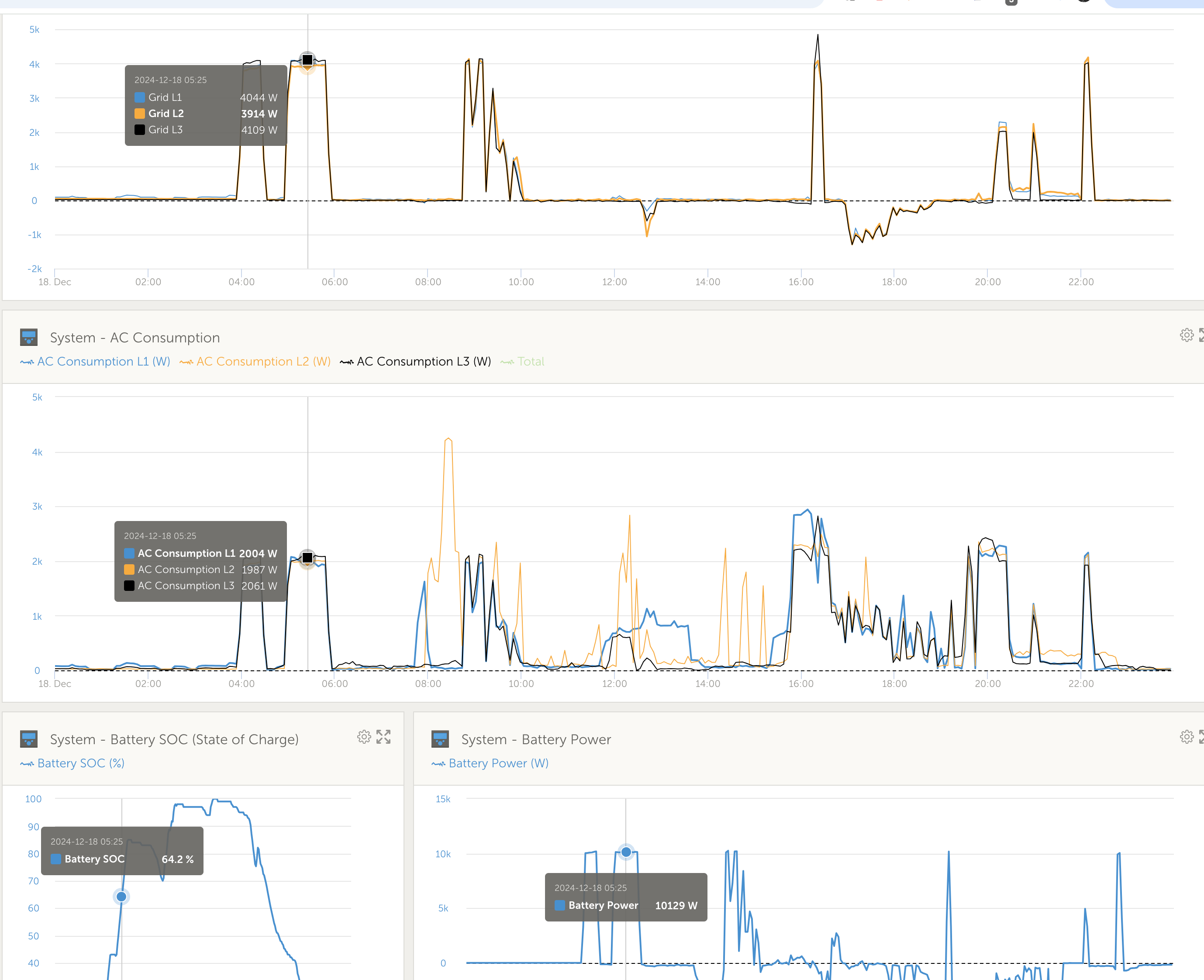Click the System - Battery Power title
Viewport: 1204px width, 980px height.
pyautogui.click(x=536, y=739)
